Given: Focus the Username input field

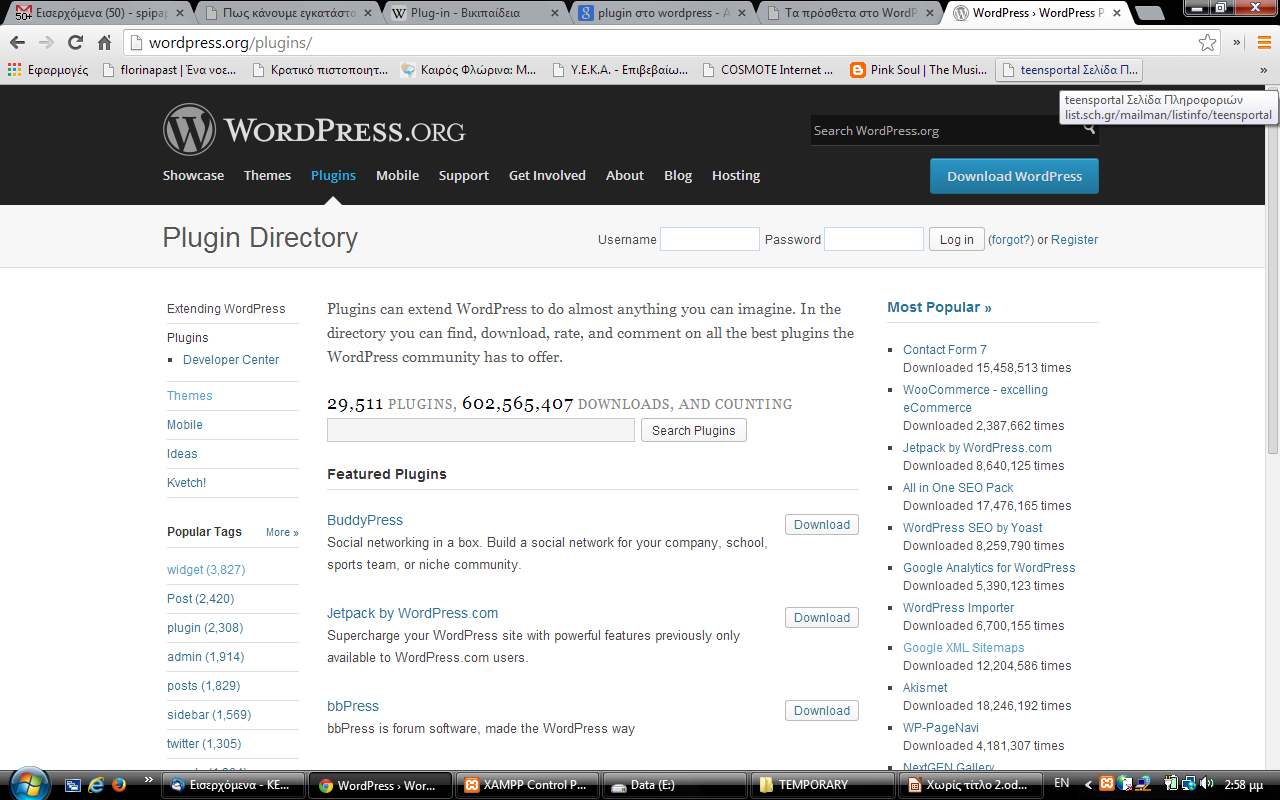Looking at the screenshot, I should coord(710,239).
